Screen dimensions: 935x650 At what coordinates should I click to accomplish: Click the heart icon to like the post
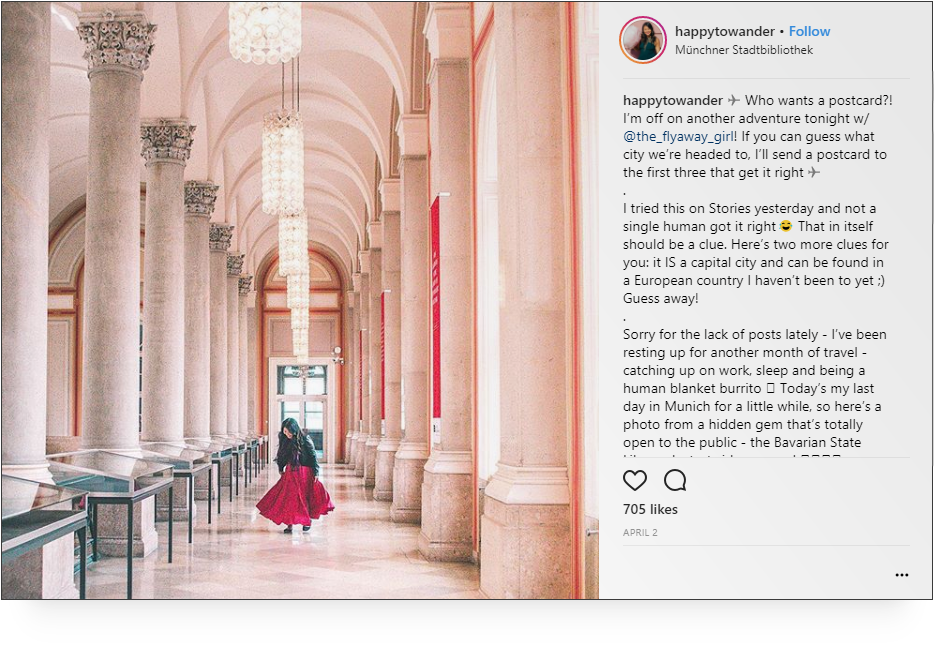(x=634, y=480)
